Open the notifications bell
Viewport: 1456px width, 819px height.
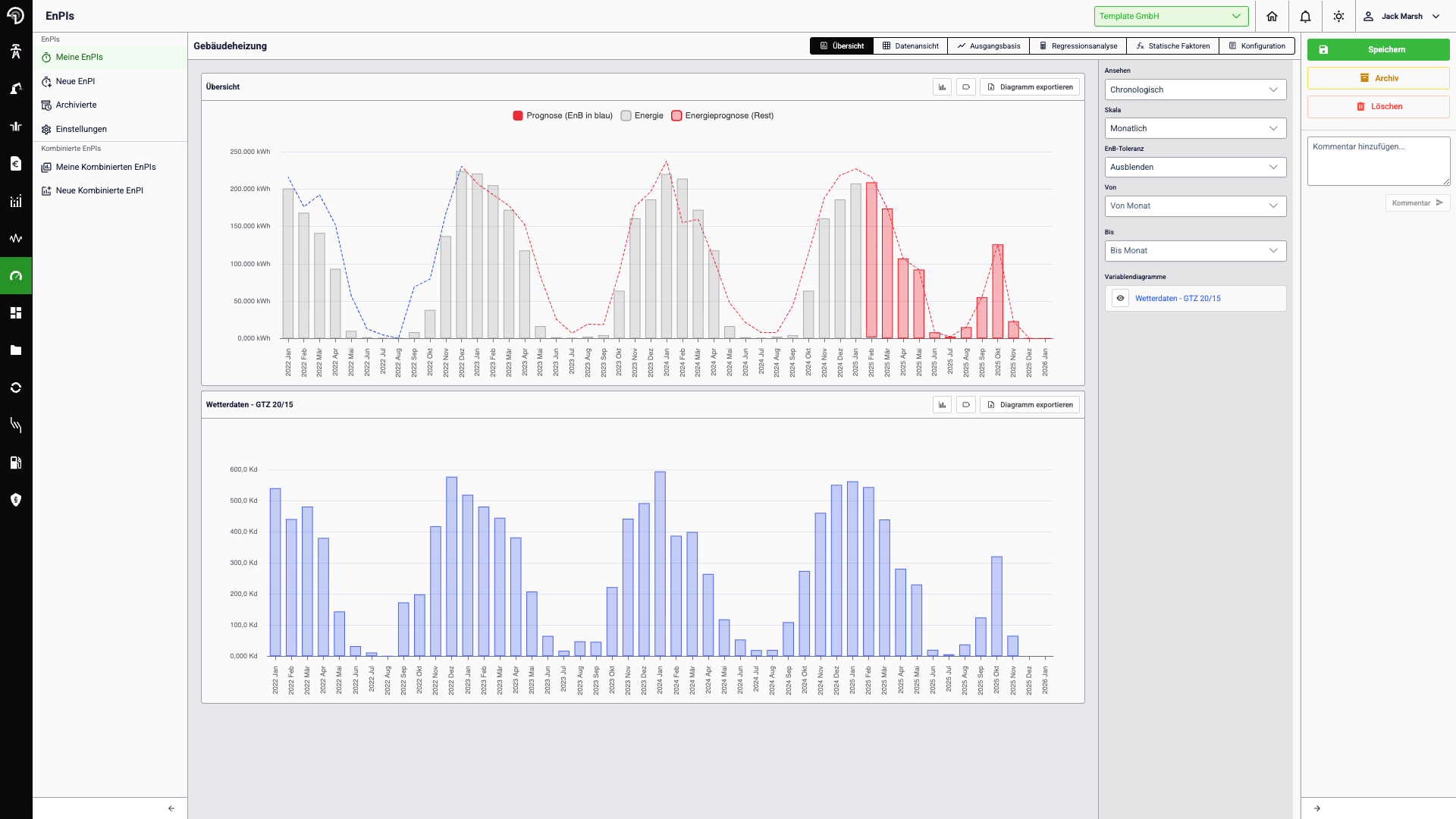1305,16
